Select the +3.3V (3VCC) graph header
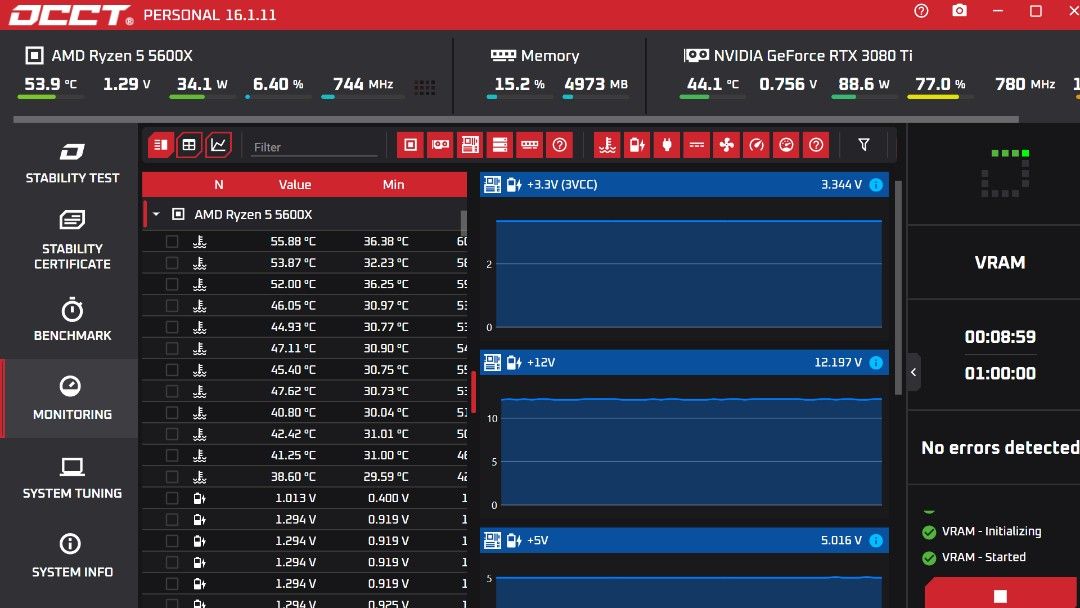 683,185
